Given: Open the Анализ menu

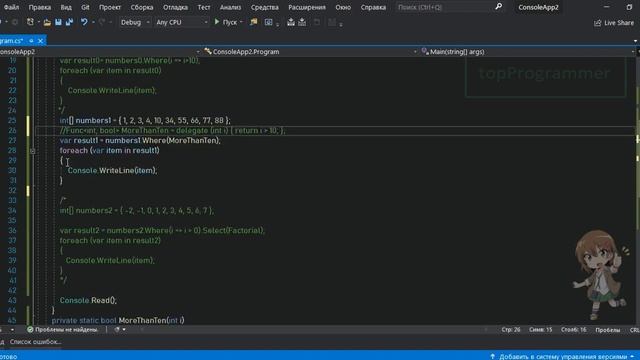Looking at the screenshot, I should [x=230, y=7].
